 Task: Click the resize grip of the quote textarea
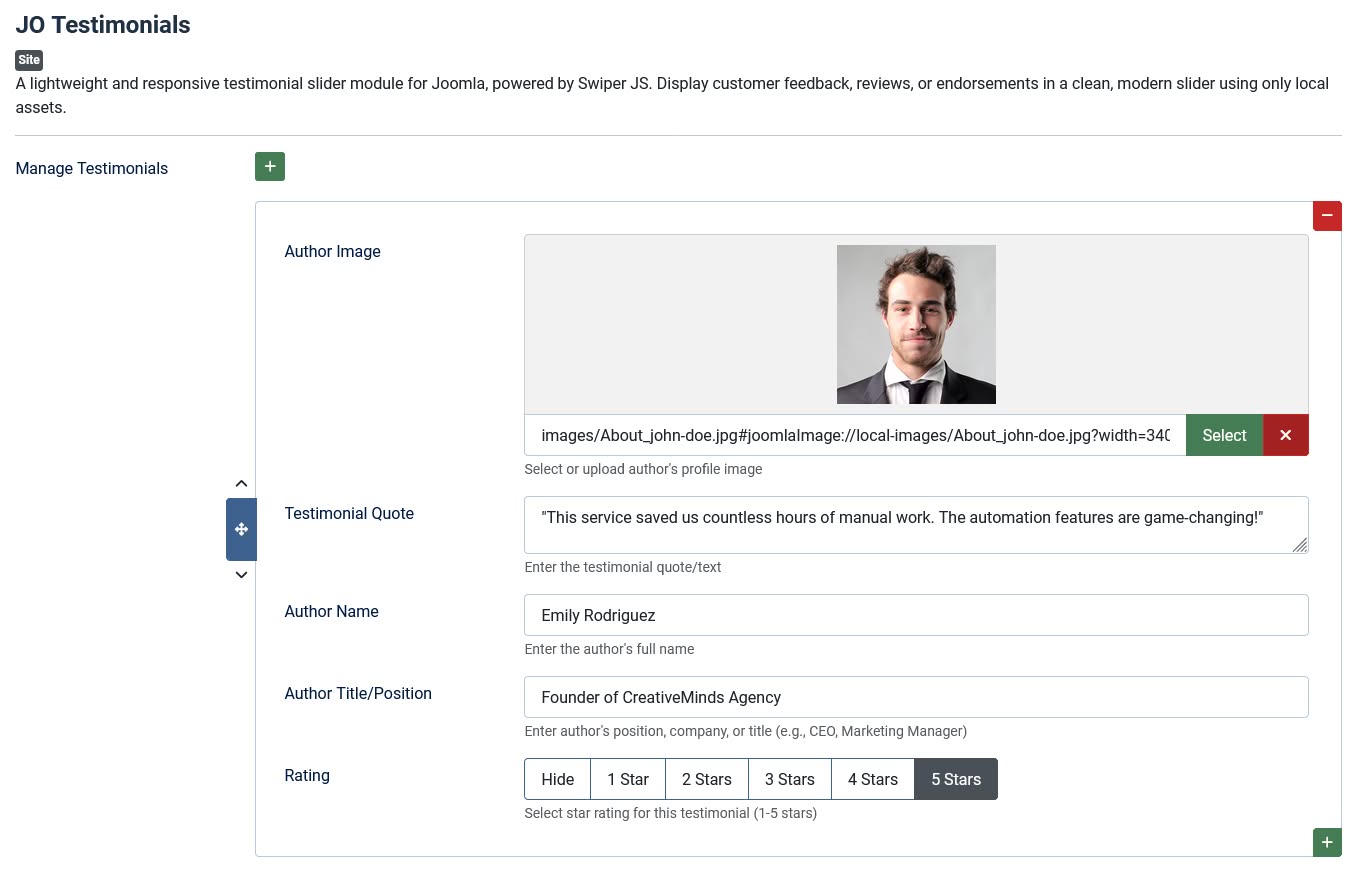coord(1299,545)
